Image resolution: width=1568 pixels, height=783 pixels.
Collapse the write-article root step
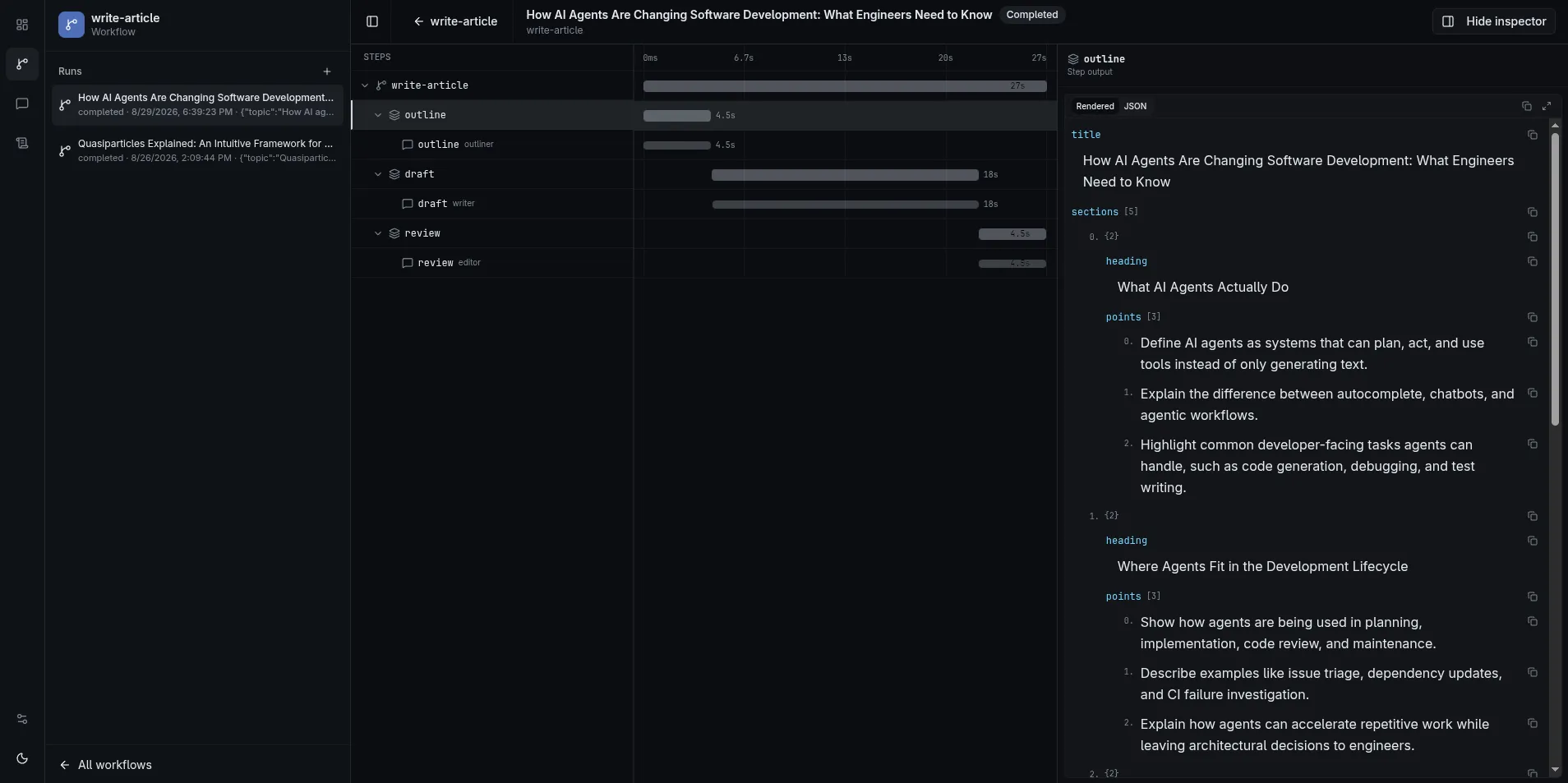[365, 85]
